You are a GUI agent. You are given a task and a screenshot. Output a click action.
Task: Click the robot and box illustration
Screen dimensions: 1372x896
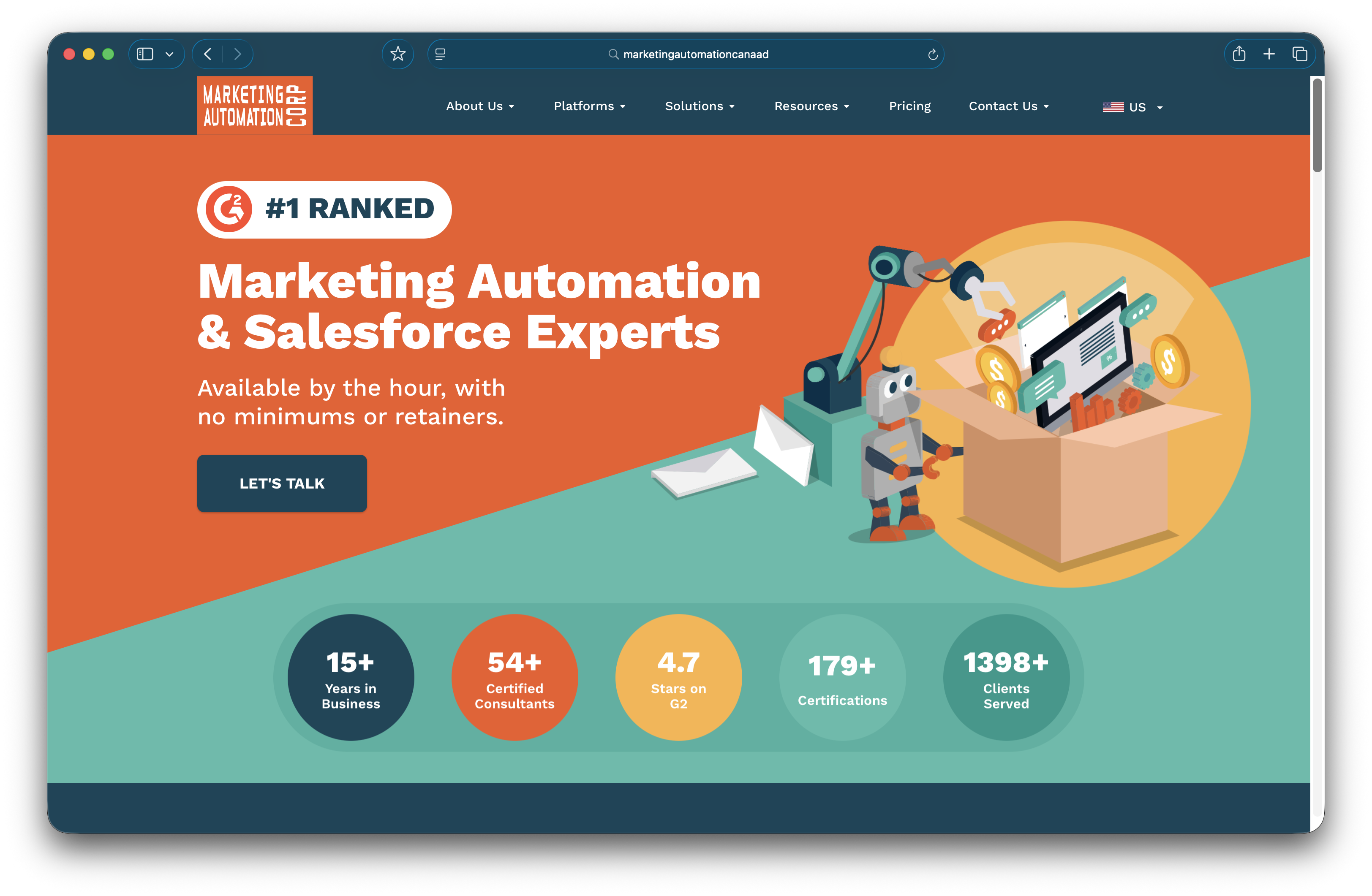(x=951, y=403)
